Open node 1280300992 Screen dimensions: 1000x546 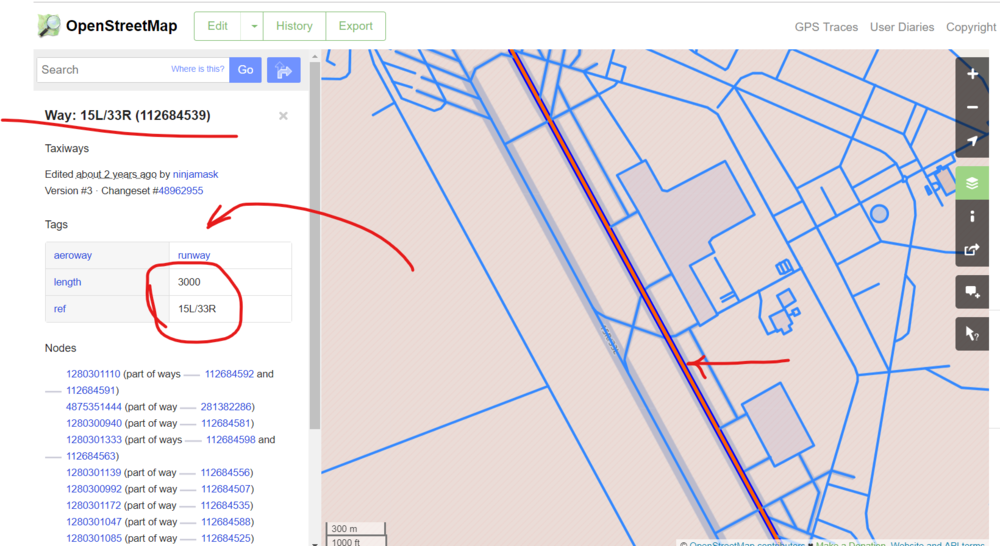(x=94, y=489)
